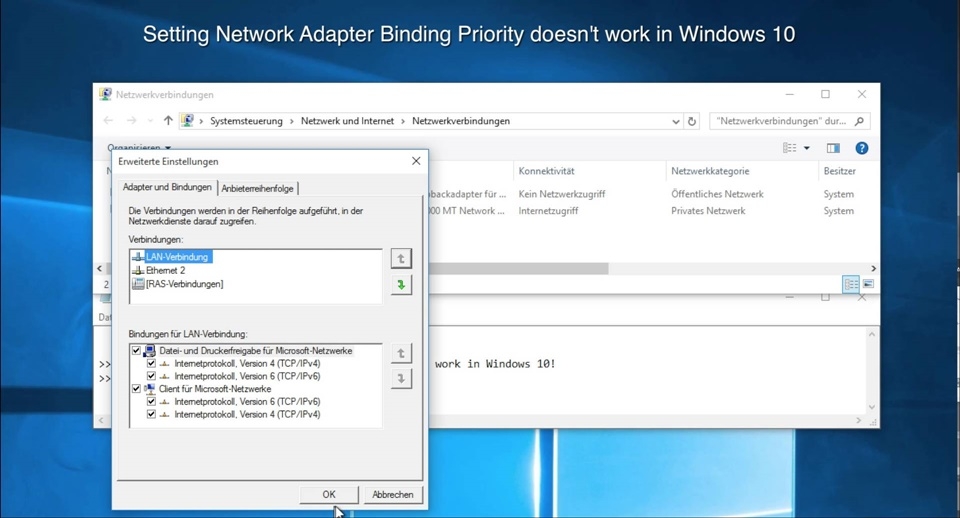Click the Netzwerkverbindungen title bar icon
Screen dimensions: 960x518
105,94
